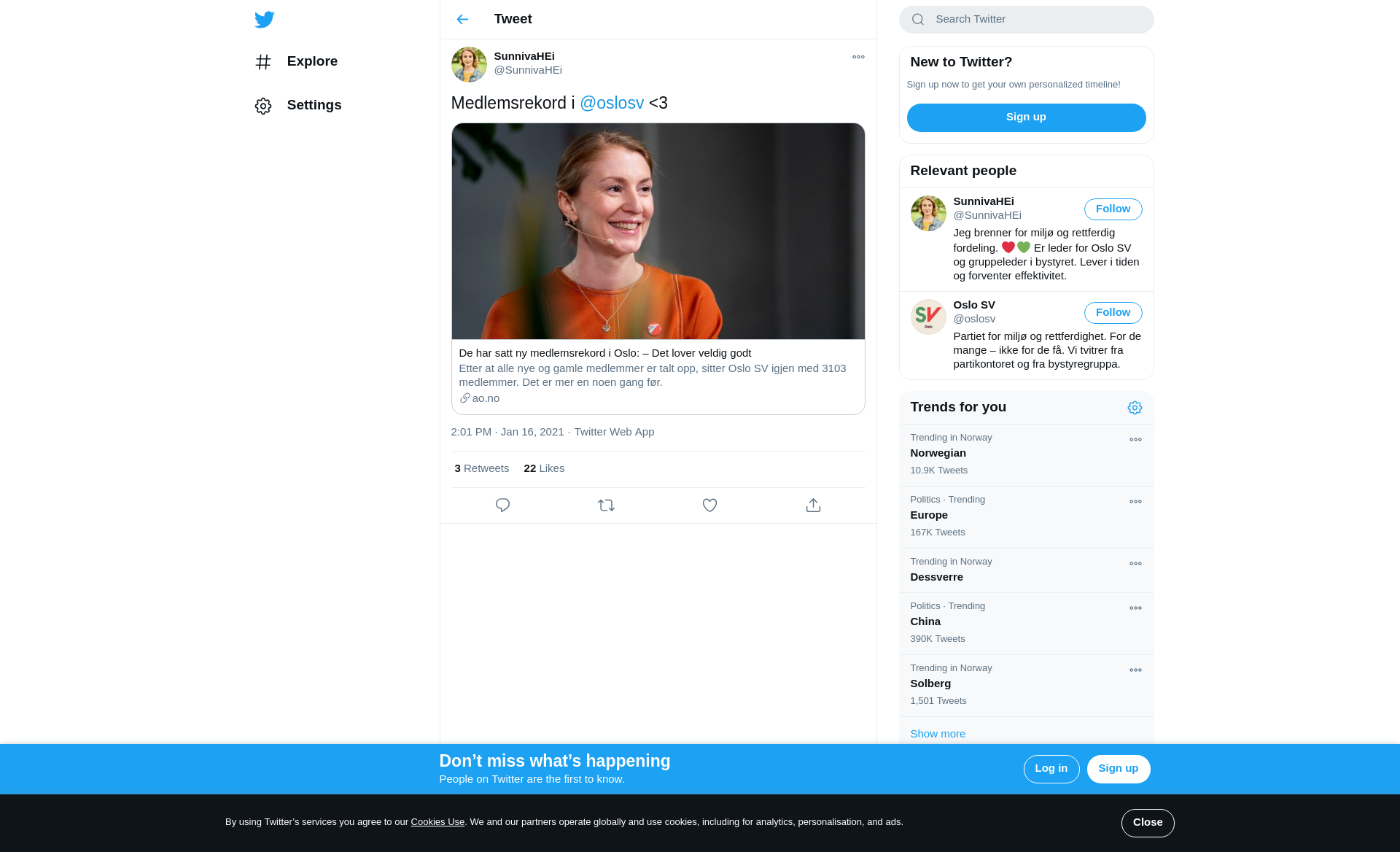Open Settings from sidebar

coord(298,106)
